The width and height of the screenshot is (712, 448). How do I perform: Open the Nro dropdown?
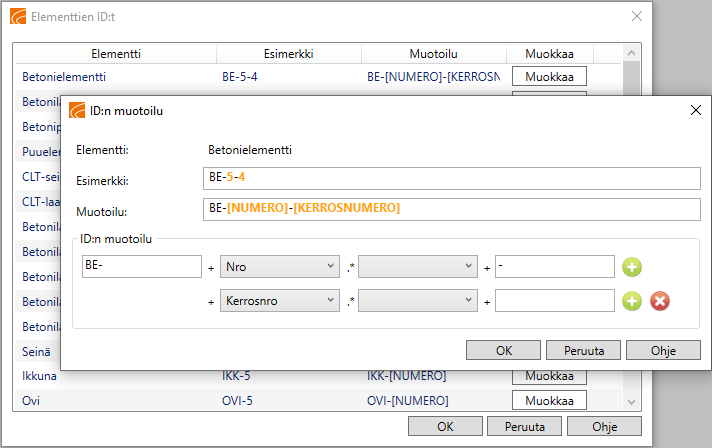(x=279, y=267)
